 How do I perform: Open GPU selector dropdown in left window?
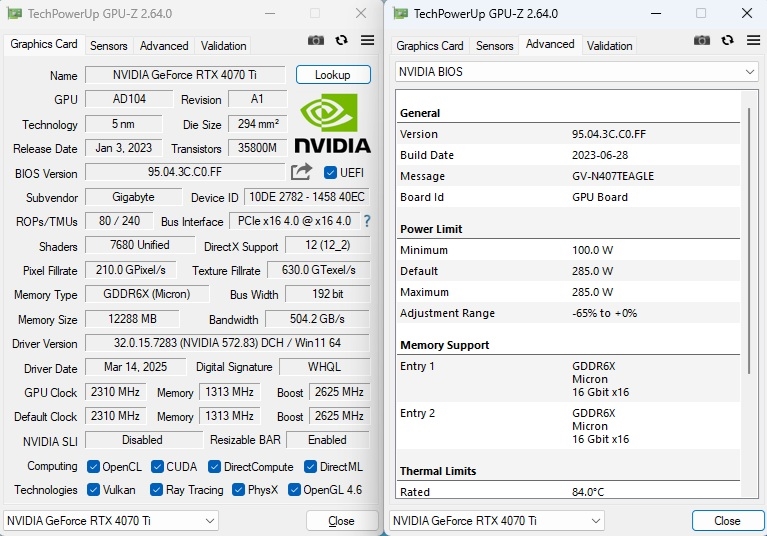(x=111, y=521)
